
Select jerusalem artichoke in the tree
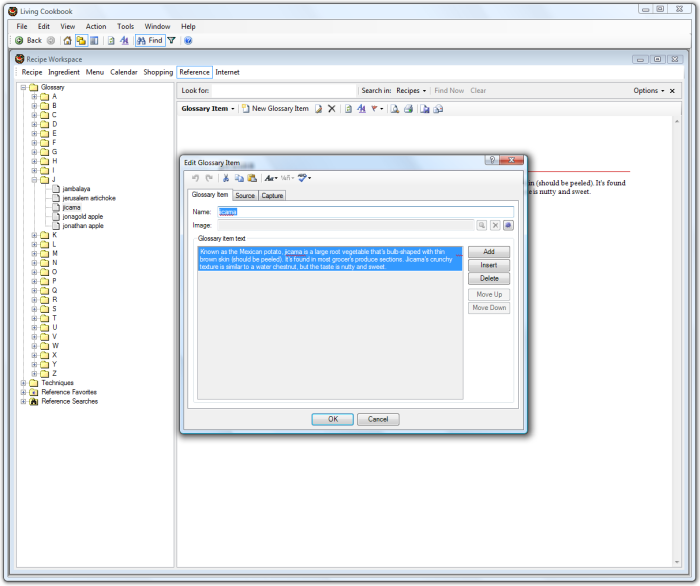pyautogui.click(x=89, y=198)
